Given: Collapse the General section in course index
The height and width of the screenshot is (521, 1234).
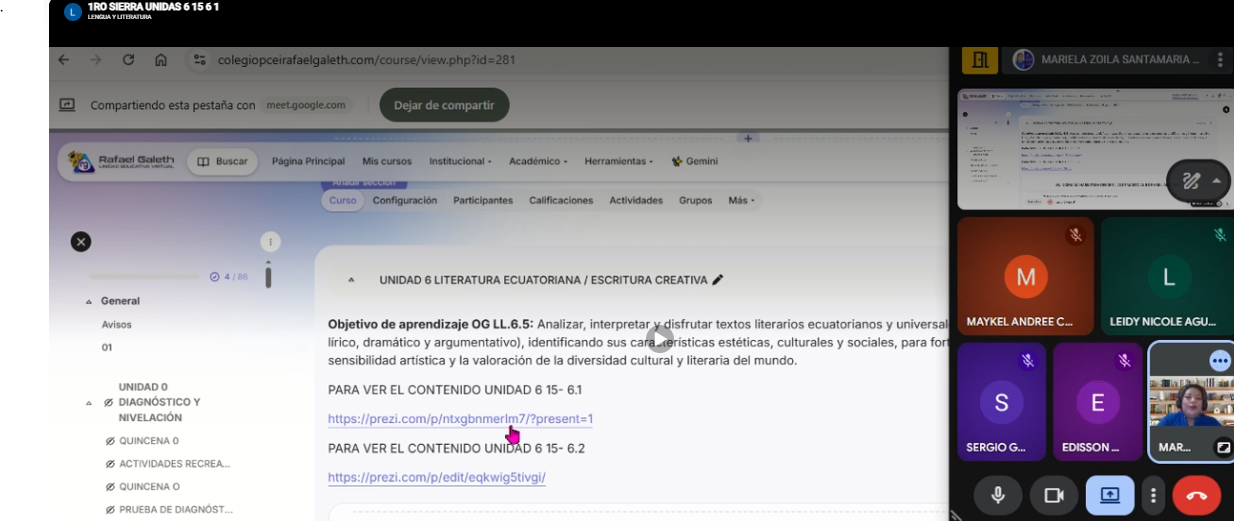Looking at the screenshot, I should click(89, 301).
